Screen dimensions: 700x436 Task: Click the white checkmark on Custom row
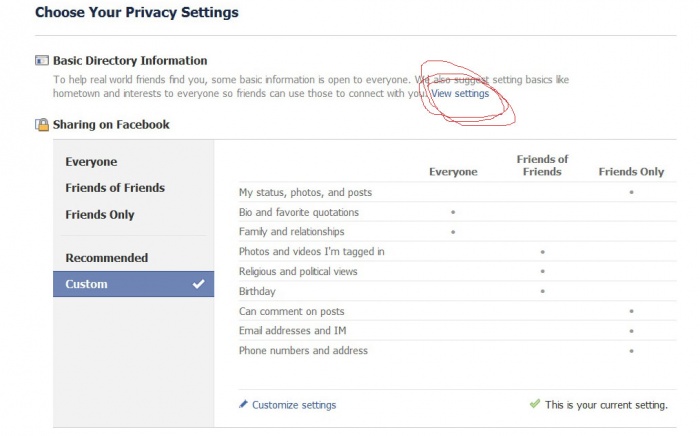point(199,284)
